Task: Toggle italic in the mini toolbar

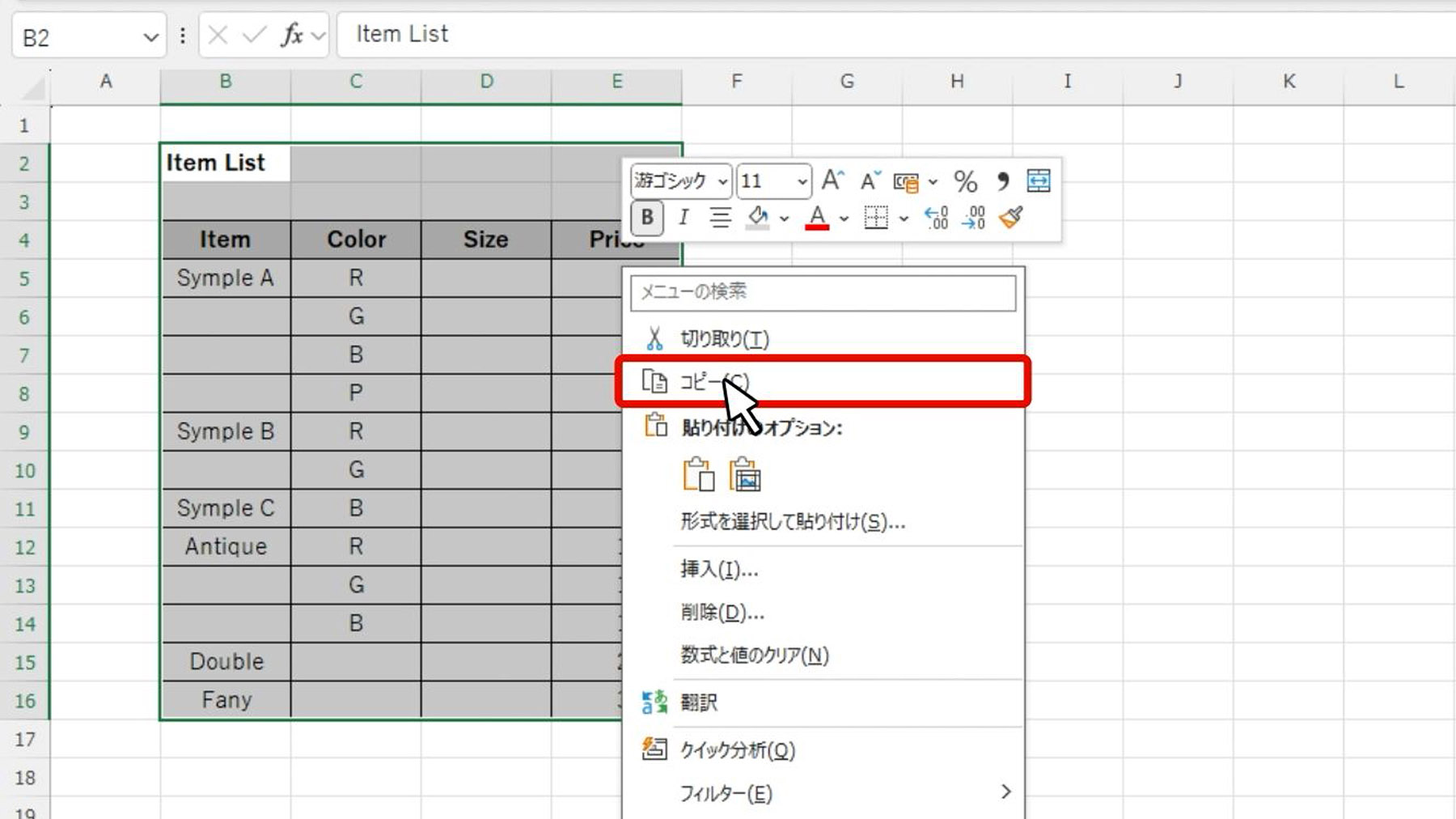Action: coord(684,217)
